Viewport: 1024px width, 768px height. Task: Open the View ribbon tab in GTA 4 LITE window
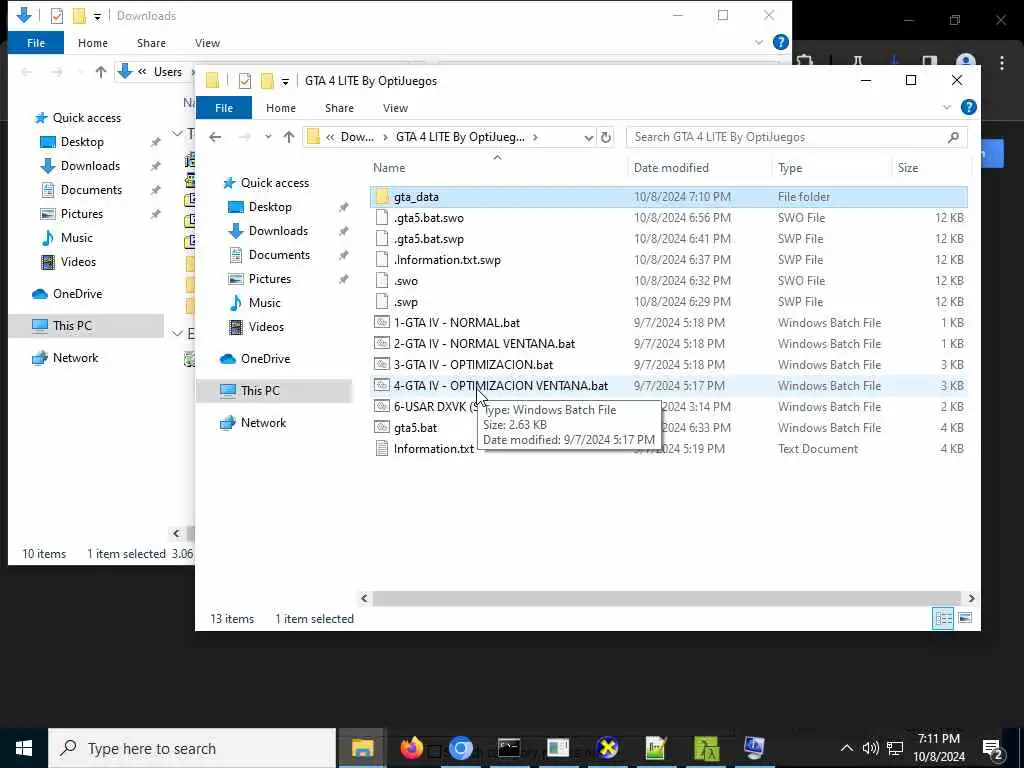[395, 108]
